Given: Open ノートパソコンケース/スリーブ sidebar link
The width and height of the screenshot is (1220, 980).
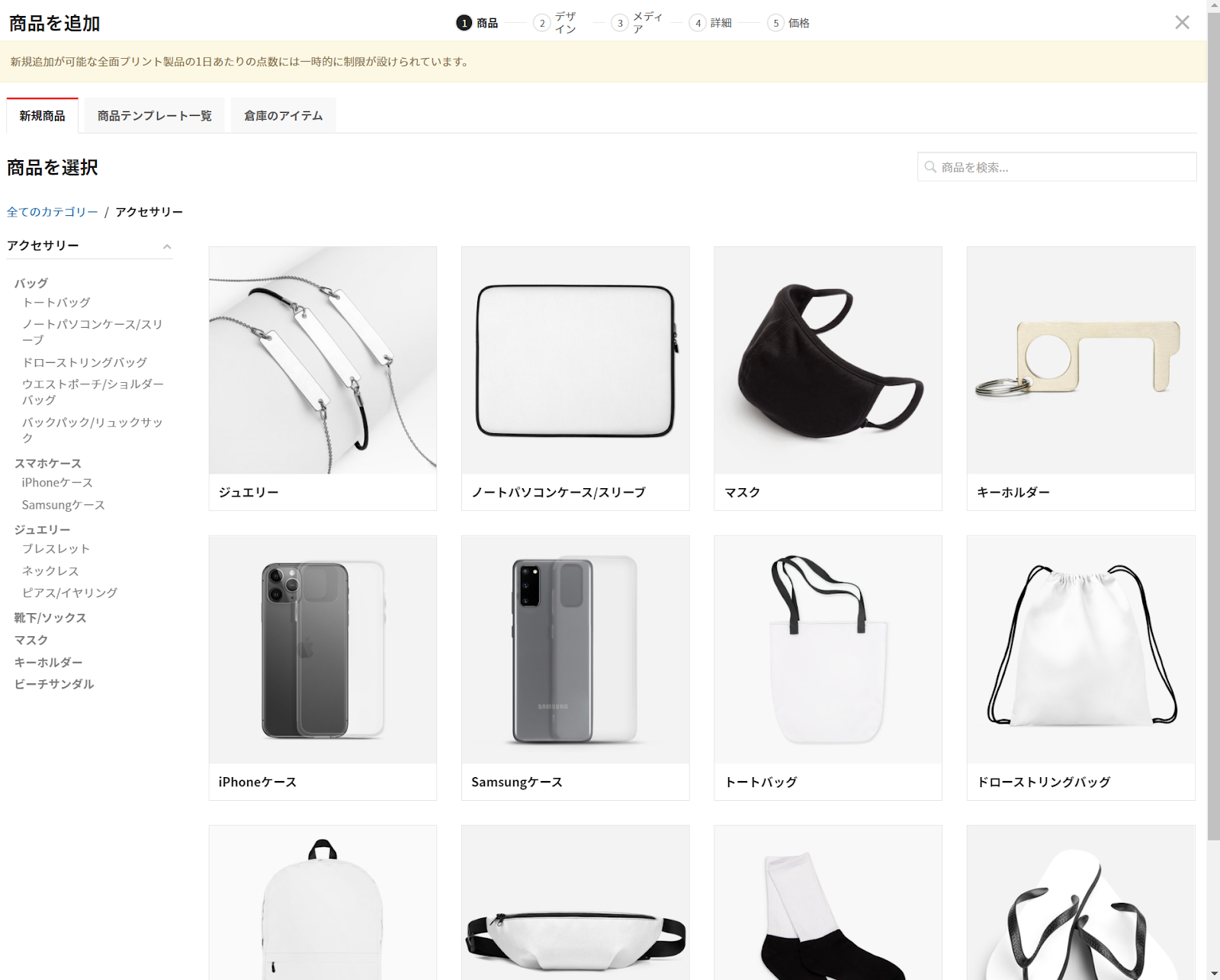Looking at the screenshot, I should pyautogui.click(x=92, y=333).
